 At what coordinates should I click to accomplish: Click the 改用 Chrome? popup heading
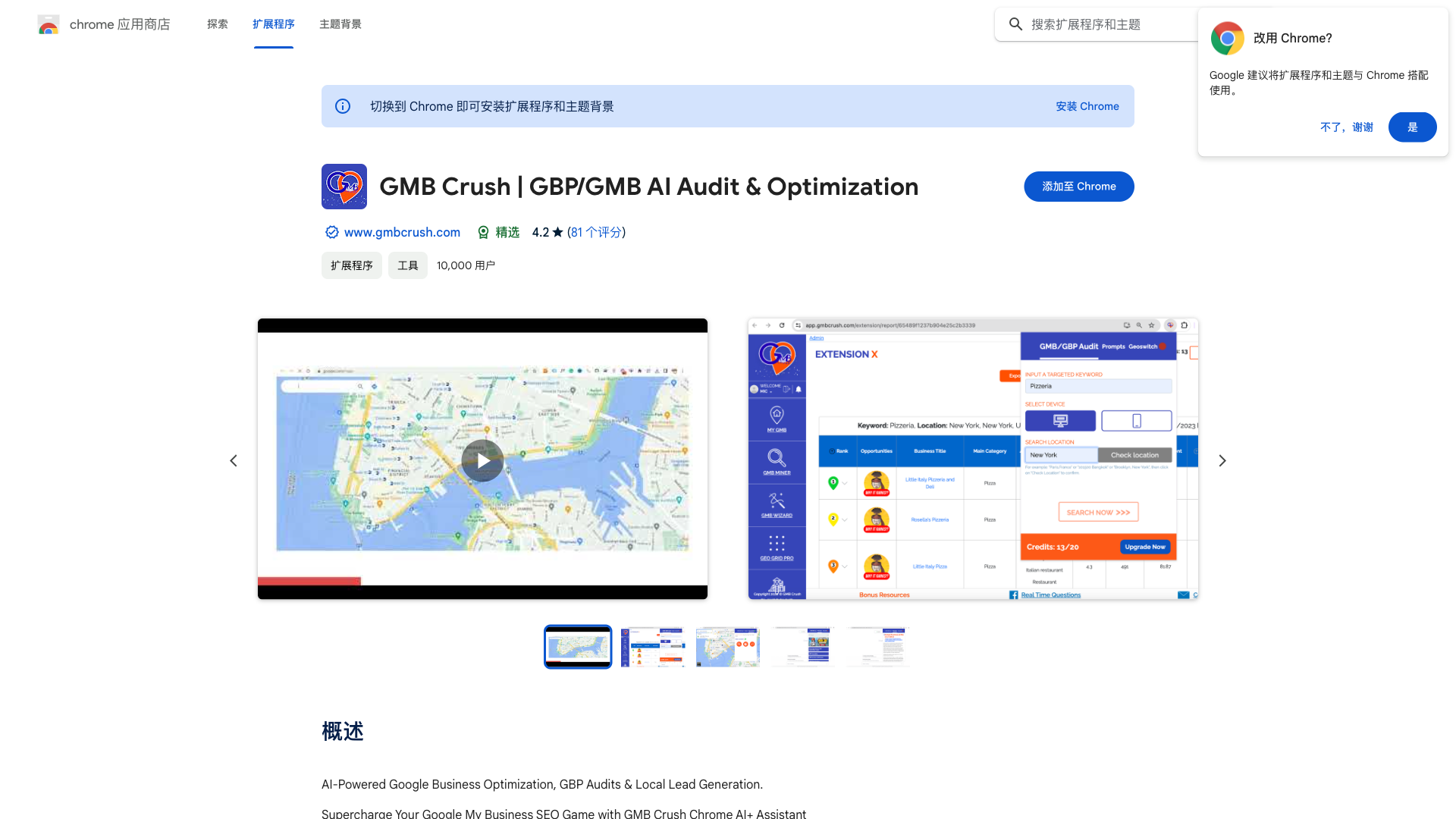(x=1292, y=38)
